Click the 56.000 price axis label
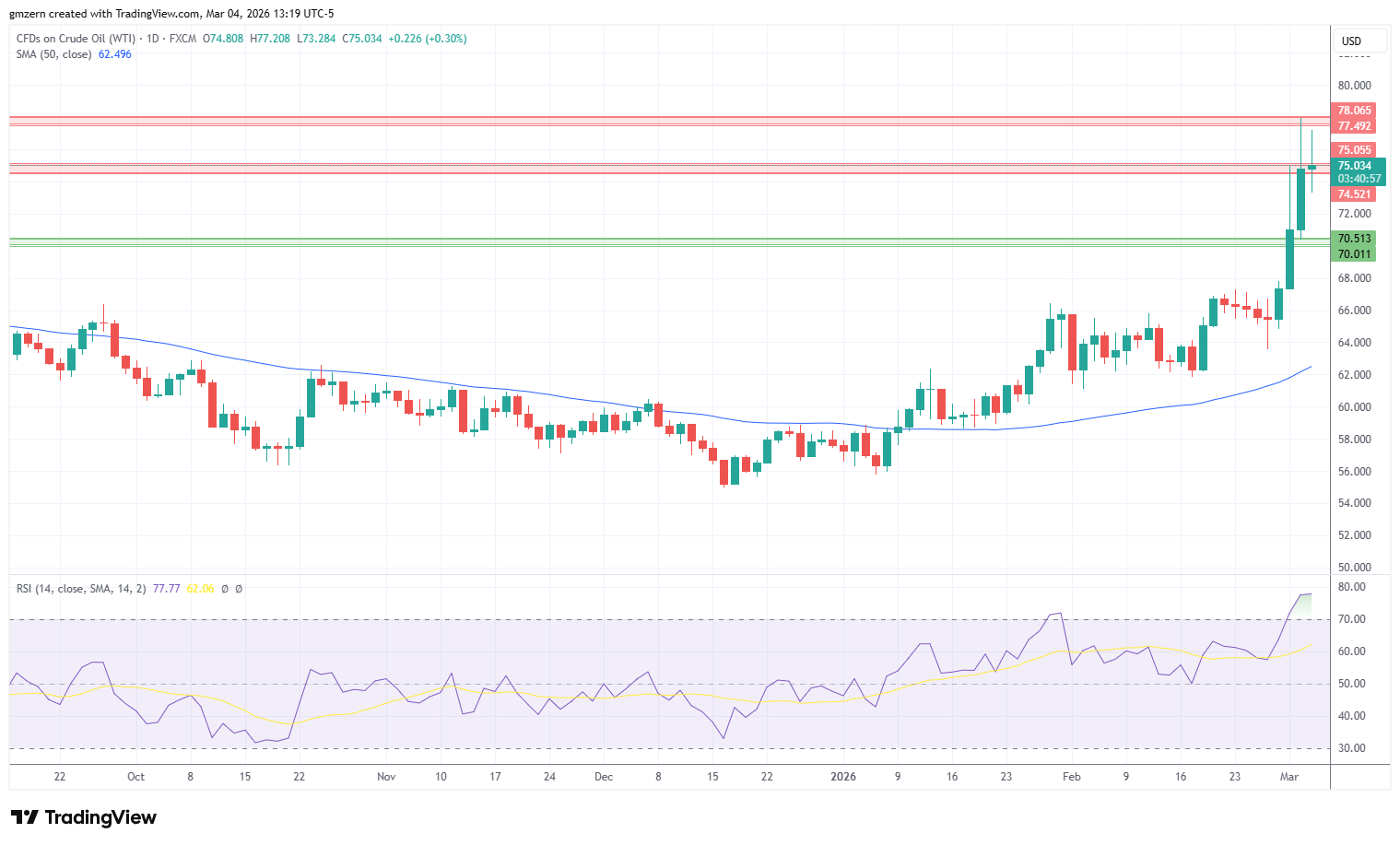1400x845 pixels. (1355, 472)
